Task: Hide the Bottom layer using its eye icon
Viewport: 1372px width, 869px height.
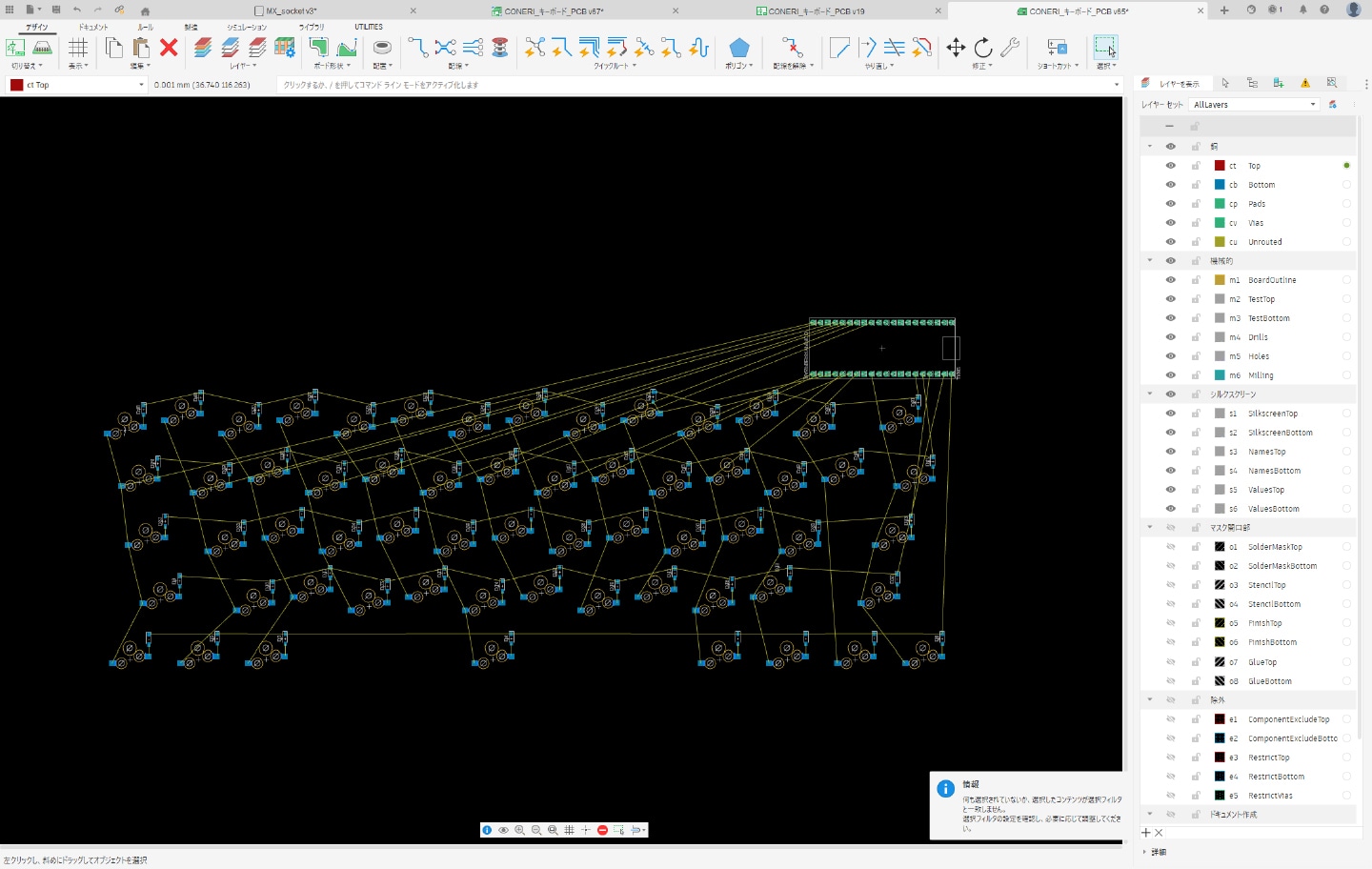Action: [x=1170, y=185]
